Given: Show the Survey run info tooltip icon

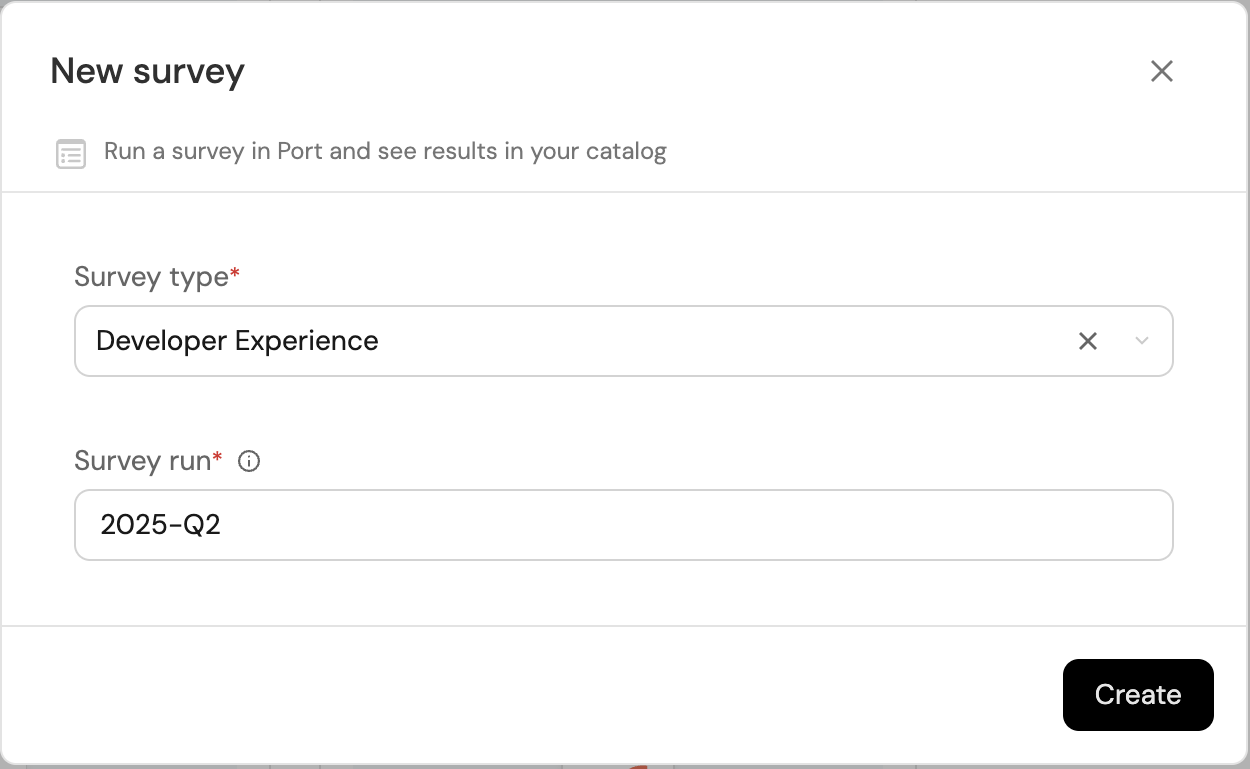Looking at the screenshot, I should click(249, 461).
